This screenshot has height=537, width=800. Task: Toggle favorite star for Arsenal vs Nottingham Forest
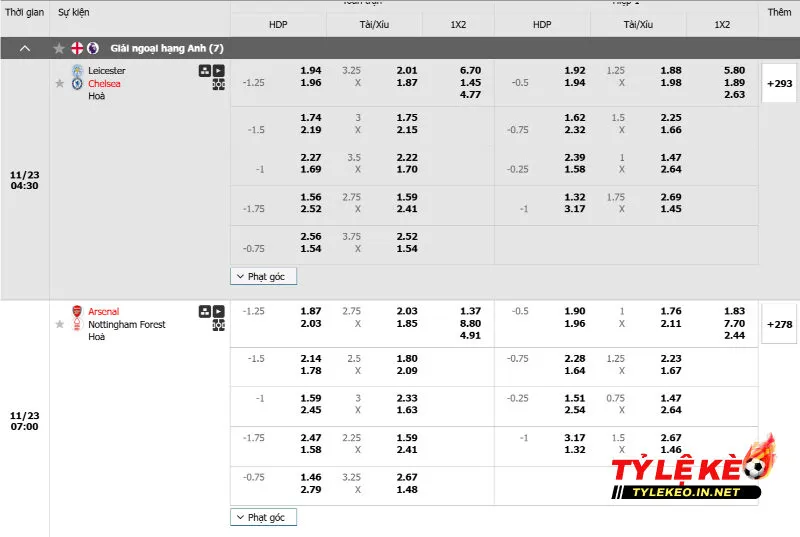tap(59, 324)
